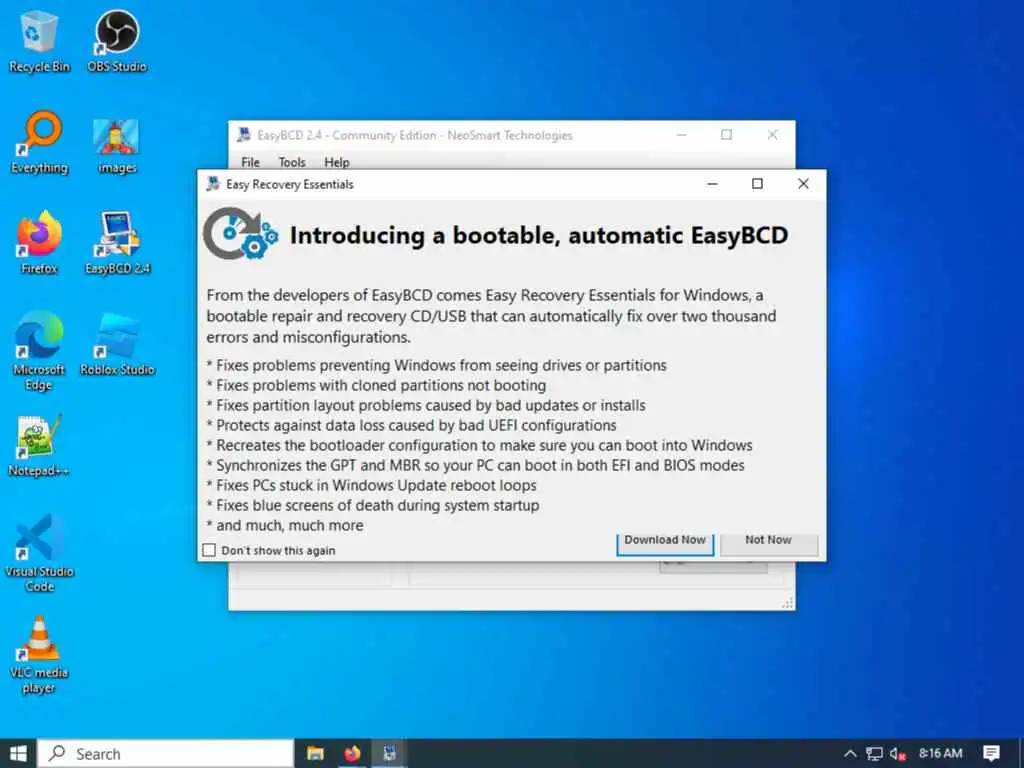The width and height of the screenshot is (1024, 768).
Task: Click the "Introducing a bootable, automatic EasyBCD" heading
Action: [539, 235]
